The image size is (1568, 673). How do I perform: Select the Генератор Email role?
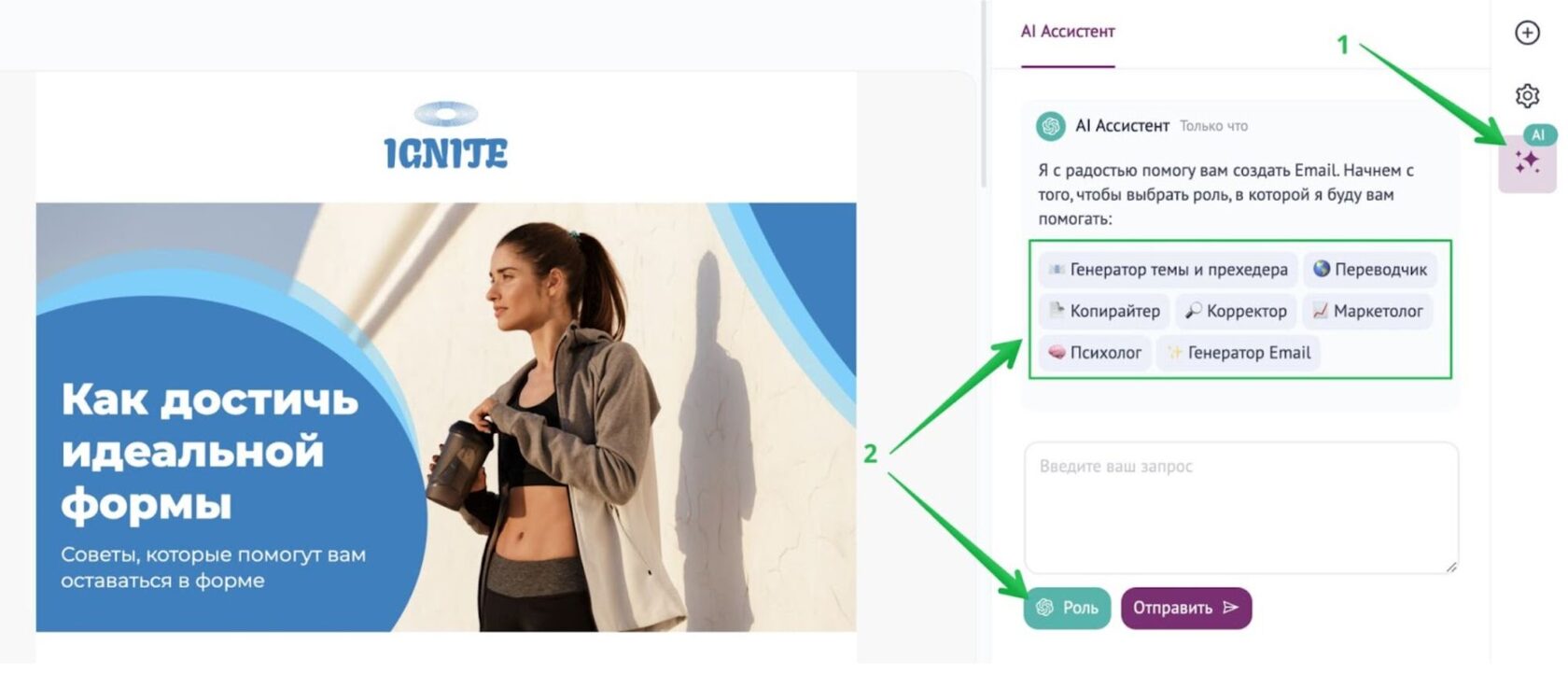[1239, 352]
